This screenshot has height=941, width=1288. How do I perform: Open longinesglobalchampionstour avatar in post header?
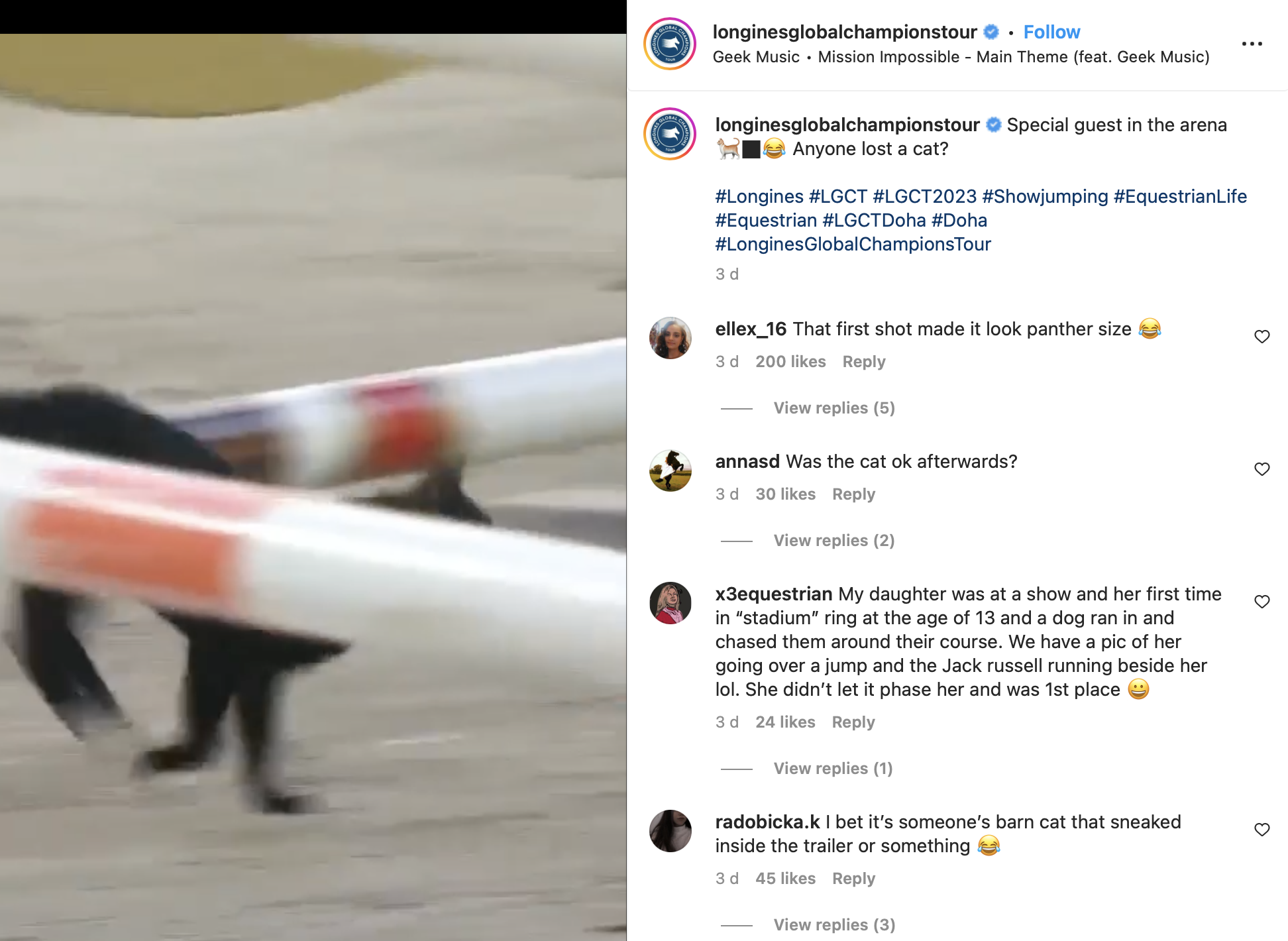coord(670,44)
